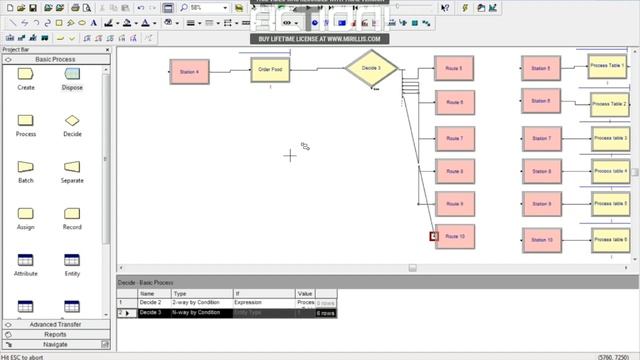
Task: Select the Arc drawing tool
Action: click(36, 23)
